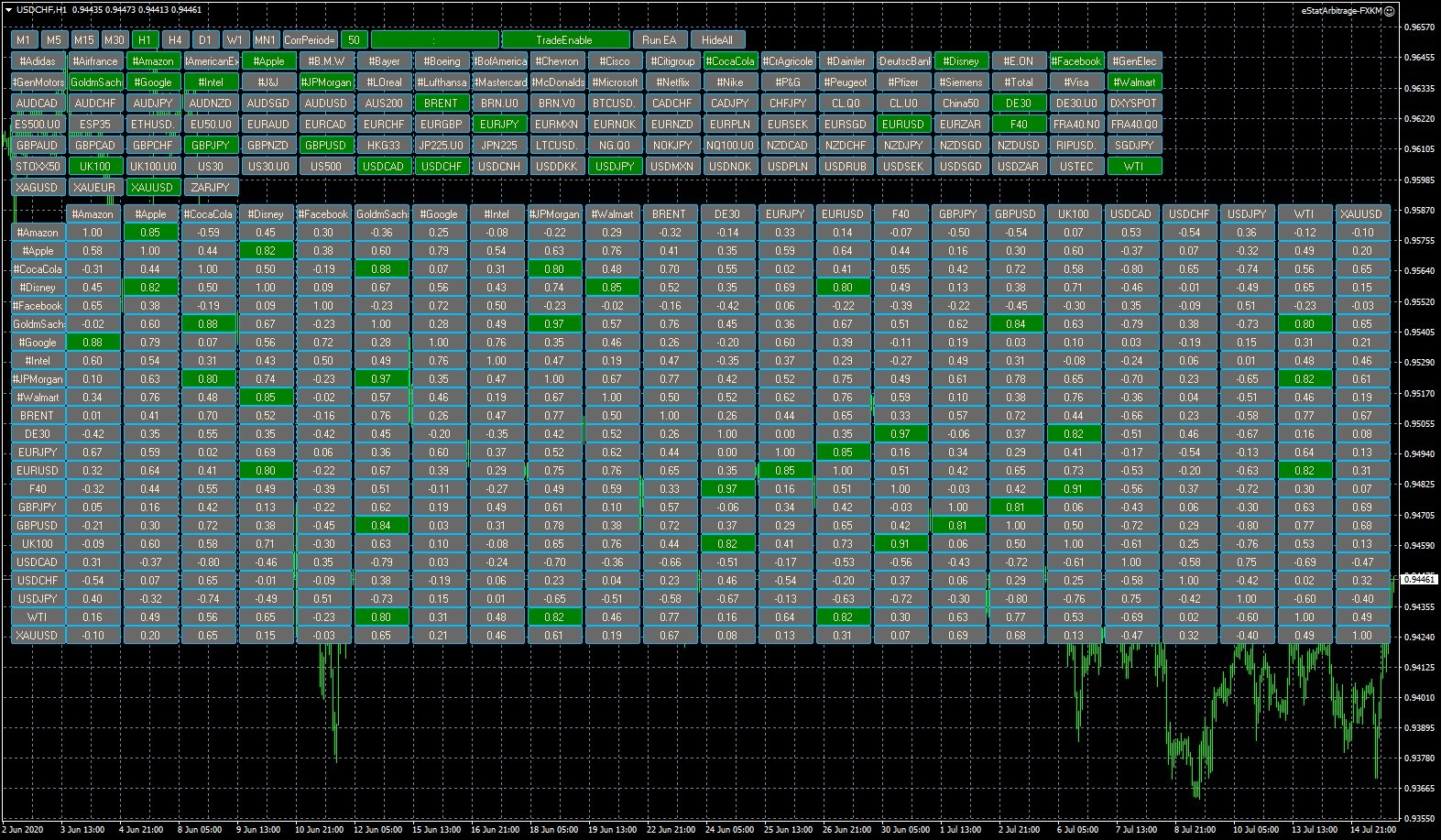Click matrix cell GoldmSach row, #JPMorgan column
Viewport: 1441px width, 840px height.
click(x=555, y=324)
